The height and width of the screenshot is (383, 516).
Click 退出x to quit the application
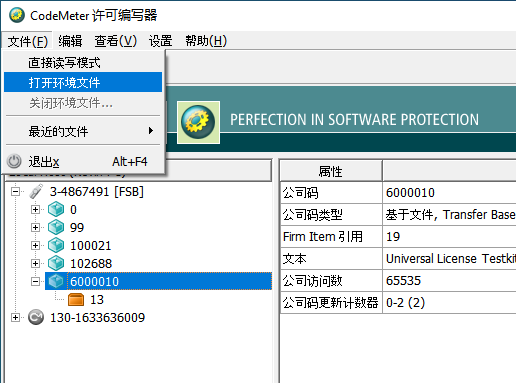83,162
